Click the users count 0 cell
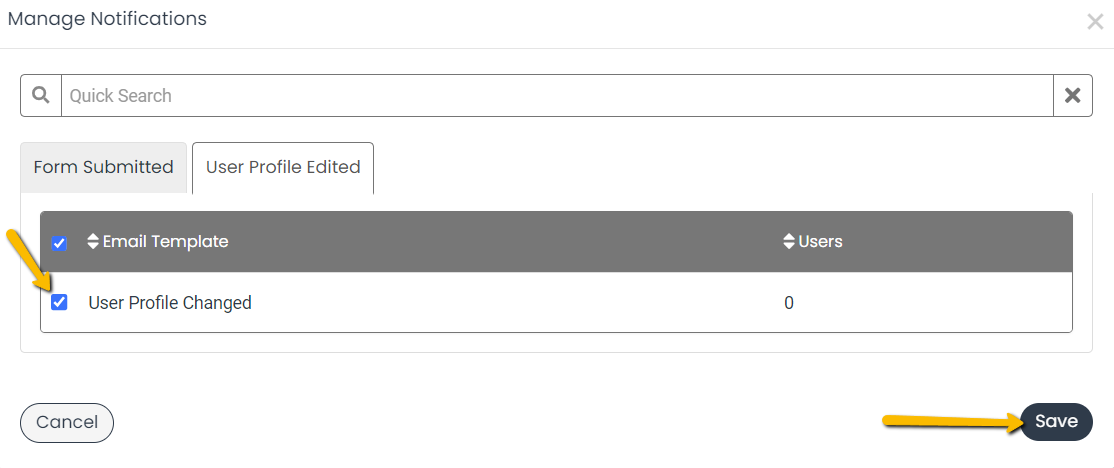The height and width of the screenshot is (468, 1114). click(x=789, y=303)
